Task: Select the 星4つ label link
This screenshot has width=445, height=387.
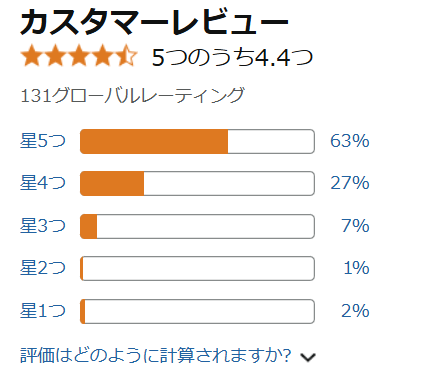Action: (43, 183)
